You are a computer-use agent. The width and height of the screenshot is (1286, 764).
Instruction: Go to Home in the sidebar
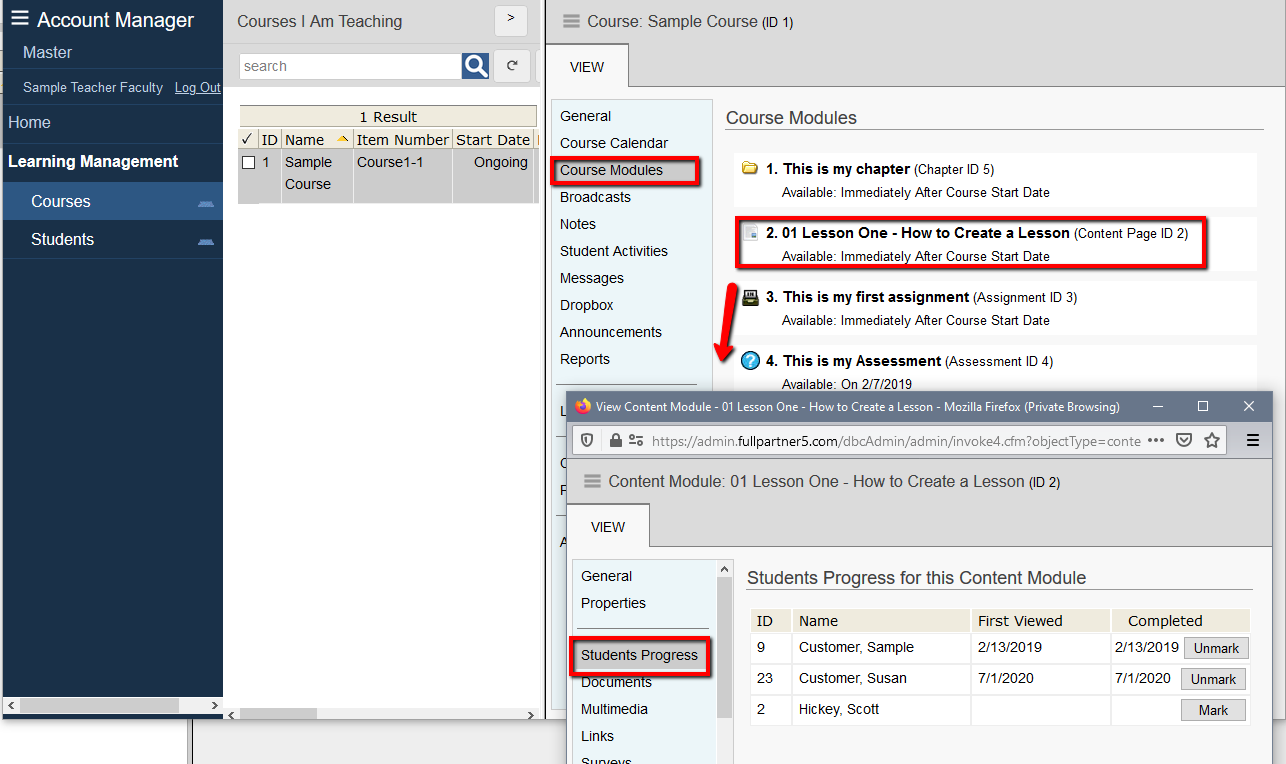point(30,123)
